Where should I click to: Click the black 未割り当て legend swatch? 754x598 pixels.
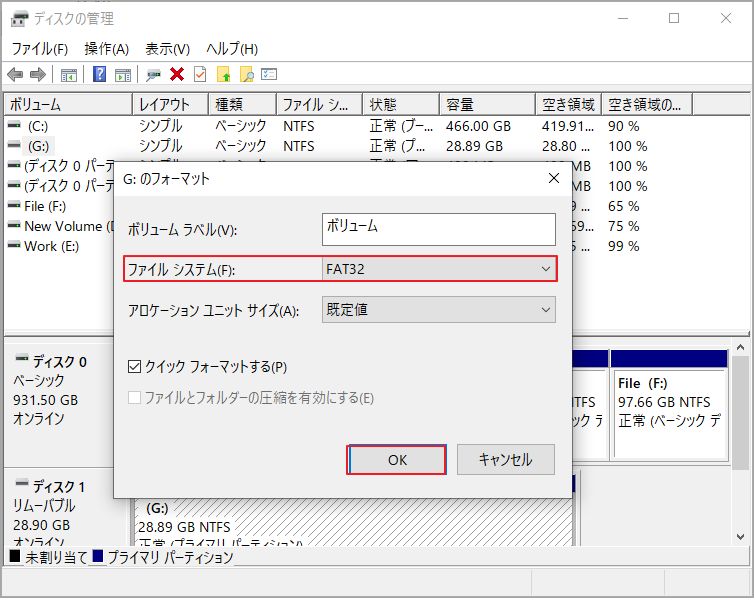pos(15,556)
